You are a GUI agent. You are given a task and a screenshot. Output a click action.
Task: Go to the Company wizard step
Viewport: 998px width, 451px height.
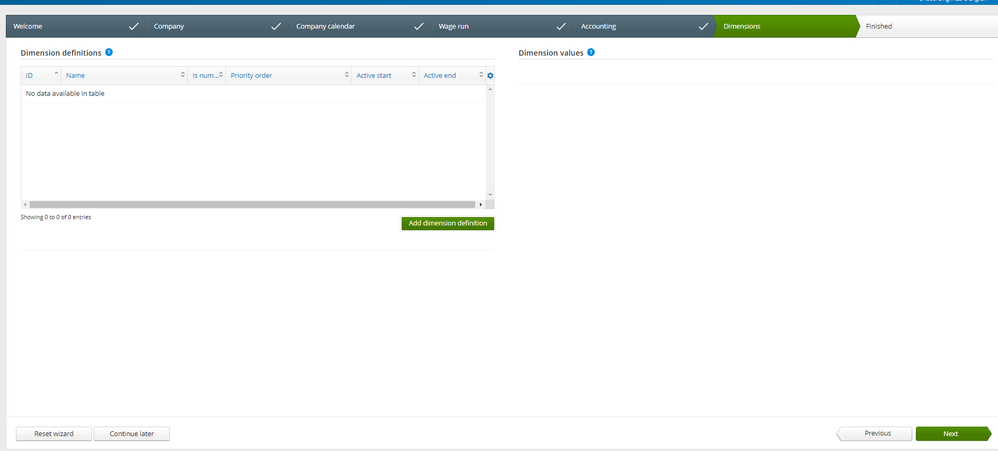click(218, 27)
